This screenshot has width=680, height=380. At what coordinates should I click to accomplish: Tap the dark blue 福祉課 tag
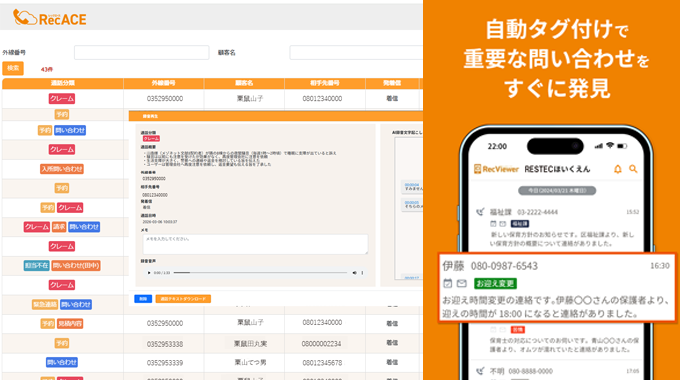click(x=520, y=224)
